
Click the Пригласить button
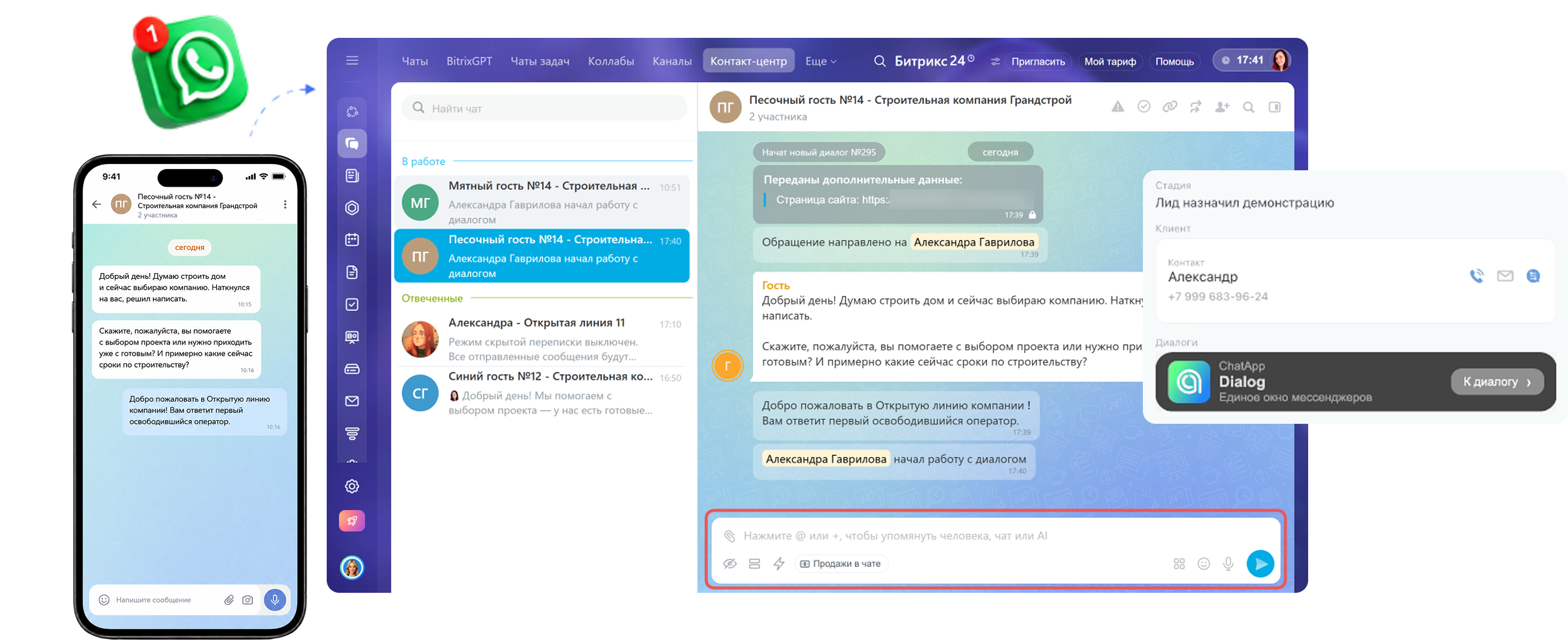1038,61
